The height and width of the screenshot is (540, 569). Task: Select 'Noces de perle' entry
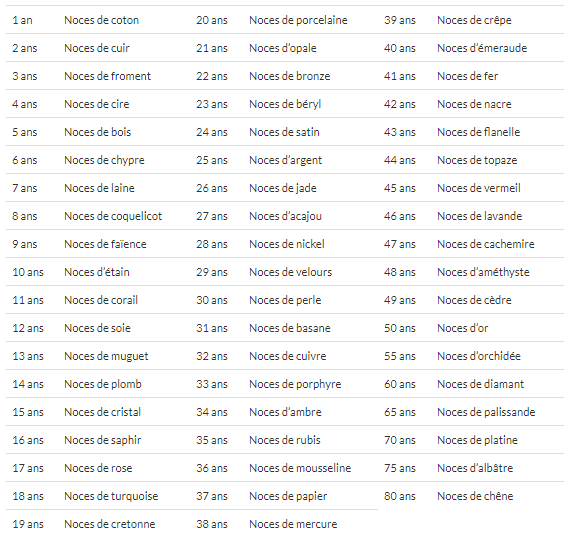point(285,300)
